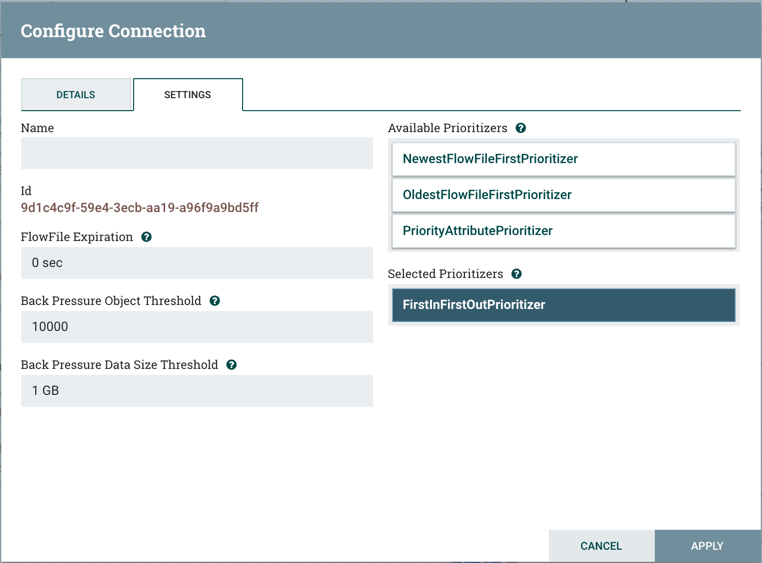Click the Configure Connection dialog title
This screenshot has height=563, width=762.
coord(113,31)
